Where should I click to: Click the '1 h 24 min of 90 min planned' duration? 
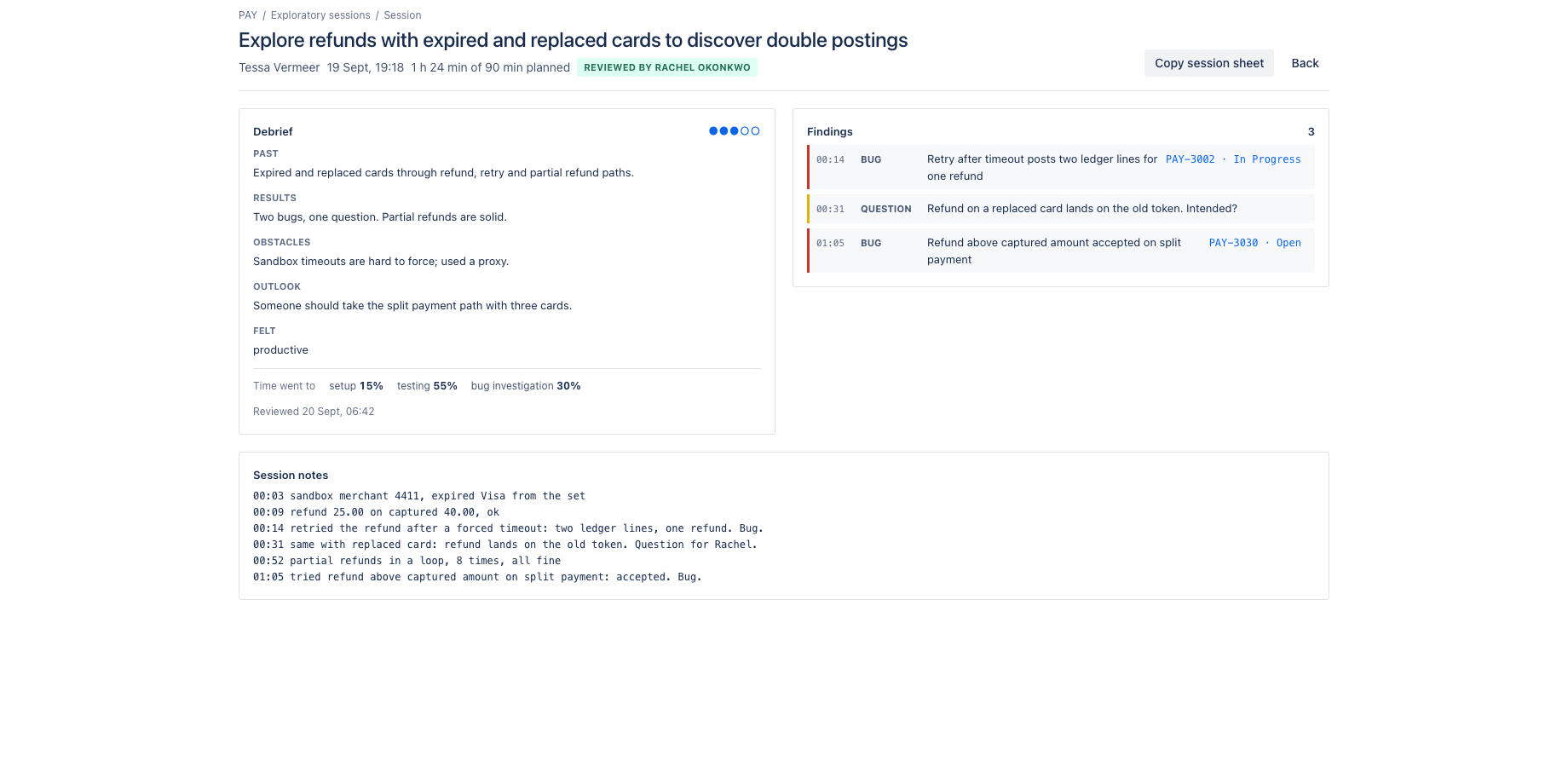pyautogui.click(x=490, y=67)
